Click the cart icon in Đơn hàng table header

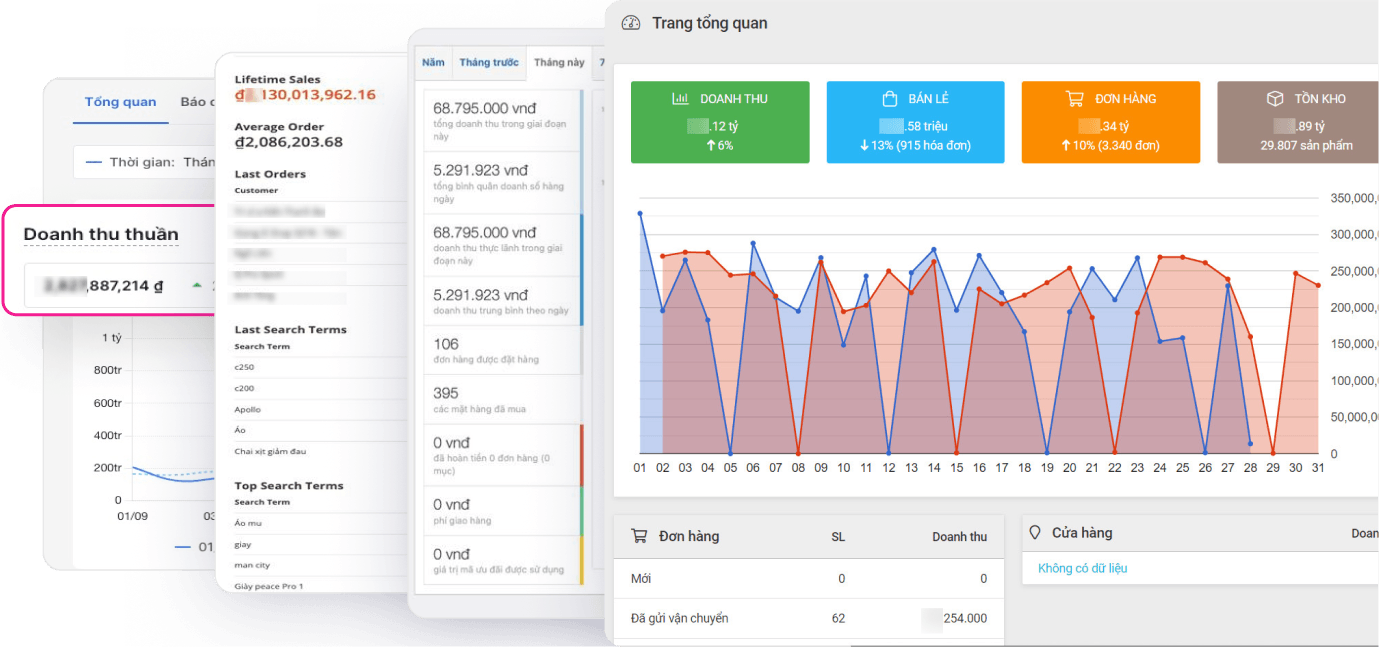[638, 536]
